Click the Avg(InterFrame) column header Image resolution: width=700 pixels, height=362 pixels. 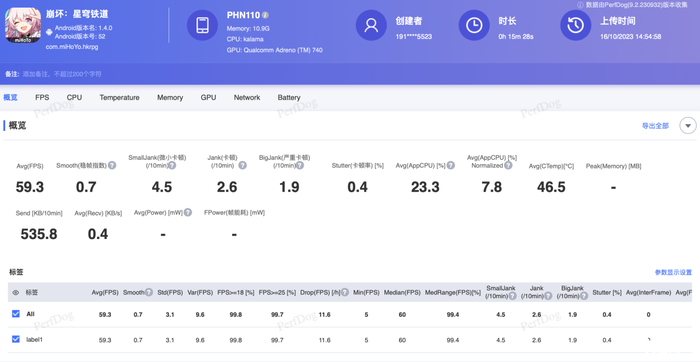tap(648, 292)
